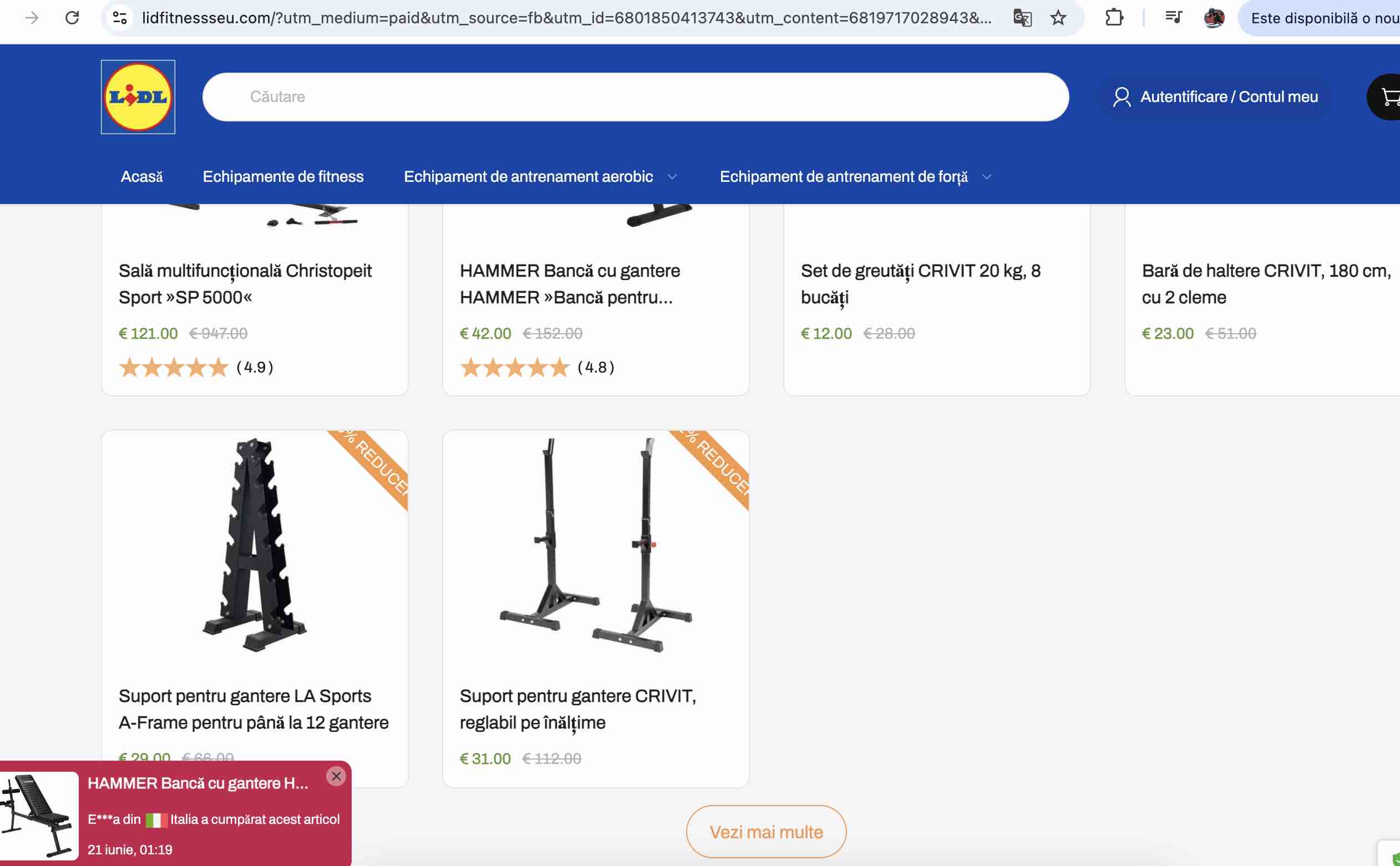This screenshot has width=1400, height=866.
Task: Open the browser profile avatar
Action: 1214,18
